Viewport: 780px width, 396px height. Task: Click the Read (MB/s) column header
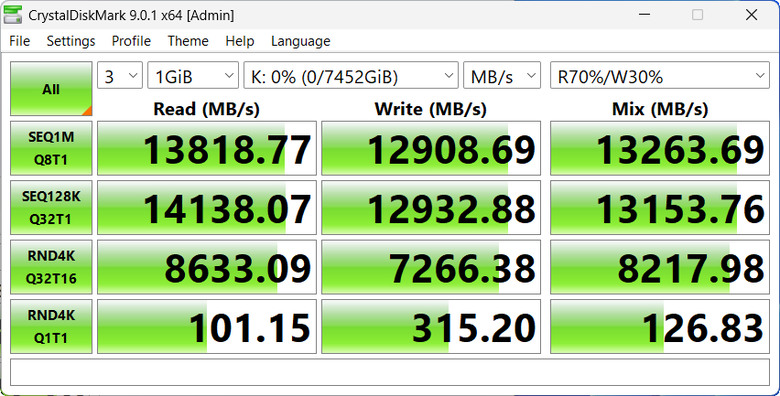pos(206,108)
